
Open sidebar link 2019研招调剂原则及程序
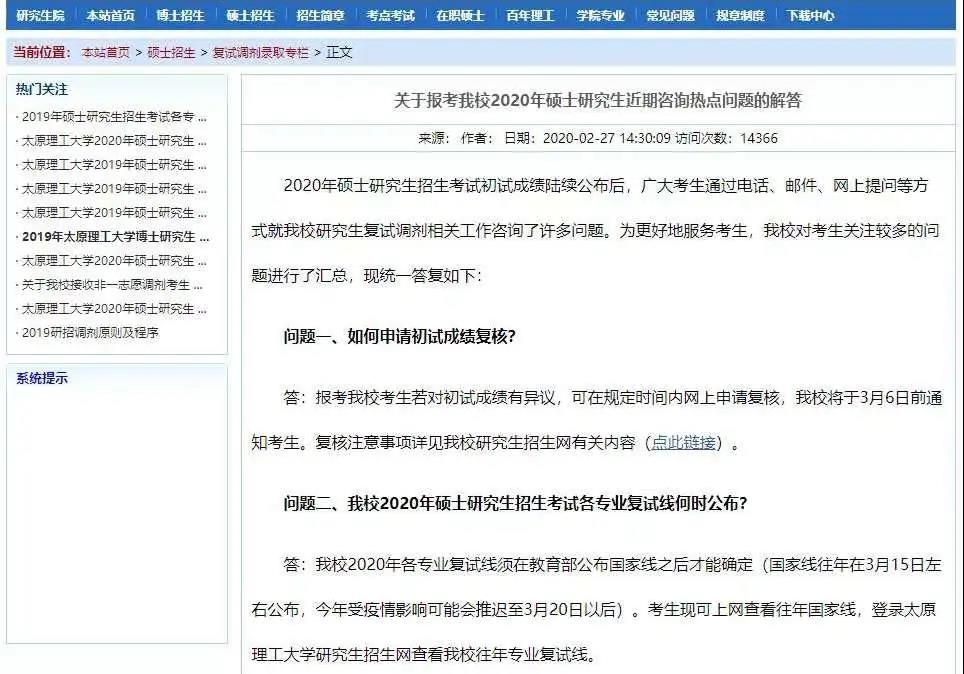pyautogui.click(x=90, y=333)
